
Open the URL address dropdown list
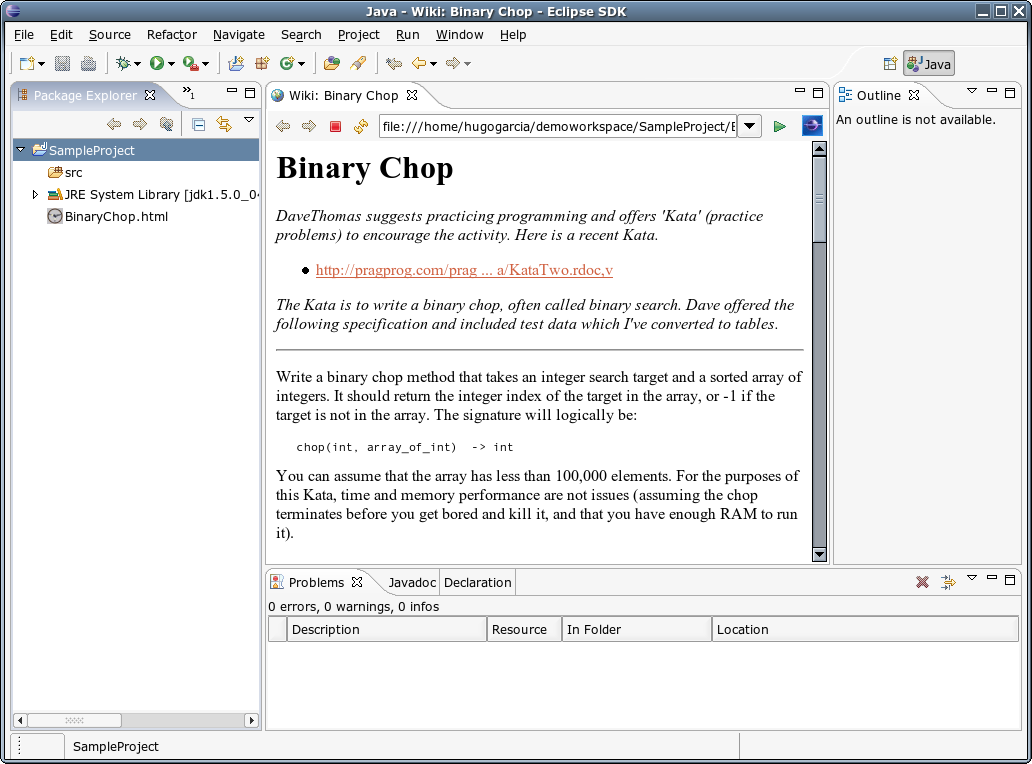(x=750, y=126)
